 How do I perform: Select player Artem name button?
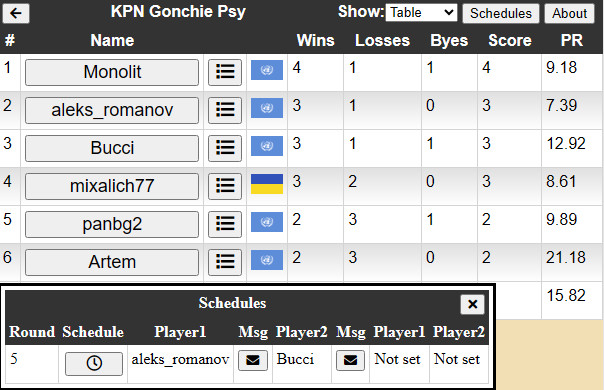[x=112, y=262]
